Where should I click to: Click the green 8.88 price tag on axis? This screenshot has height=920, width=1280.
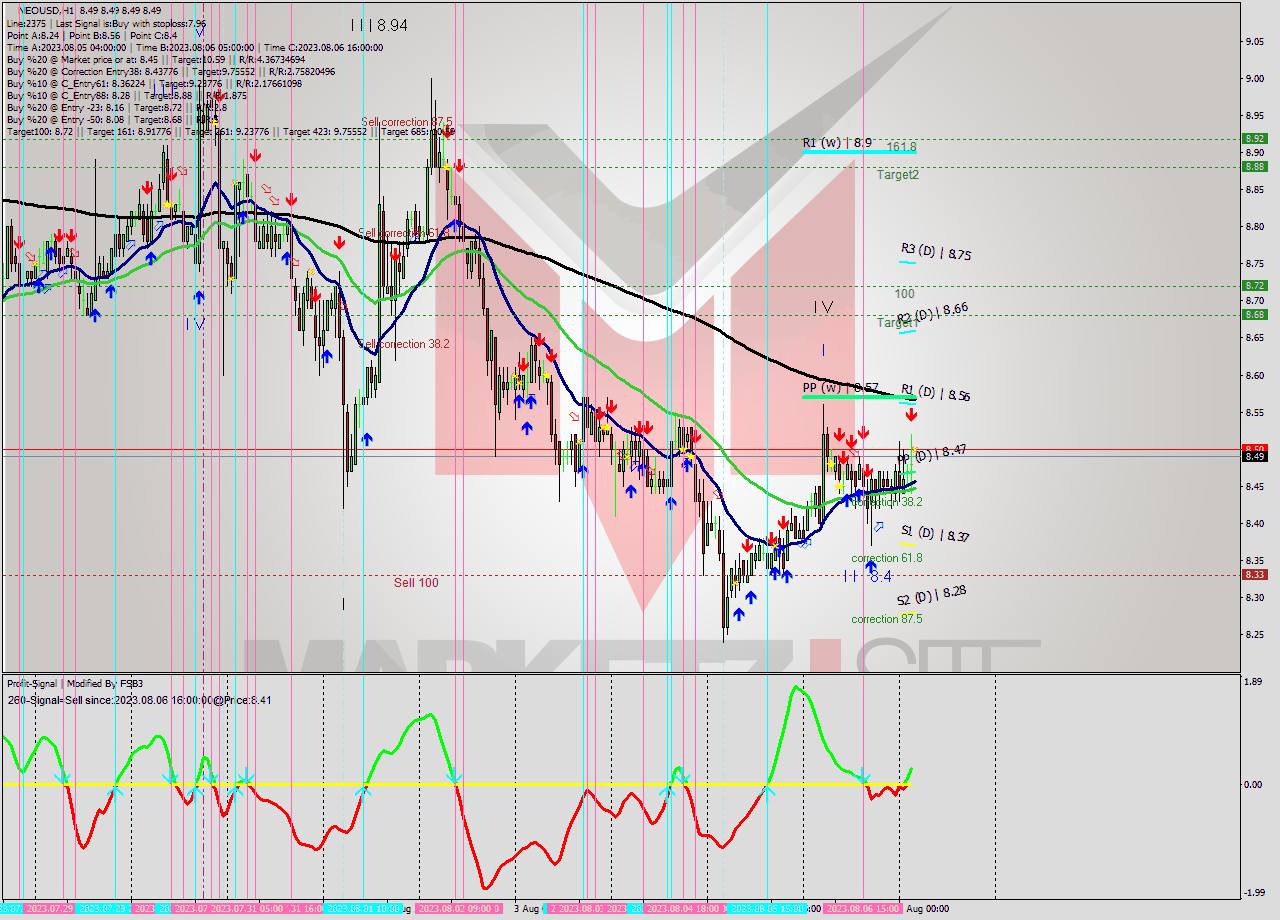point(1254,166)
